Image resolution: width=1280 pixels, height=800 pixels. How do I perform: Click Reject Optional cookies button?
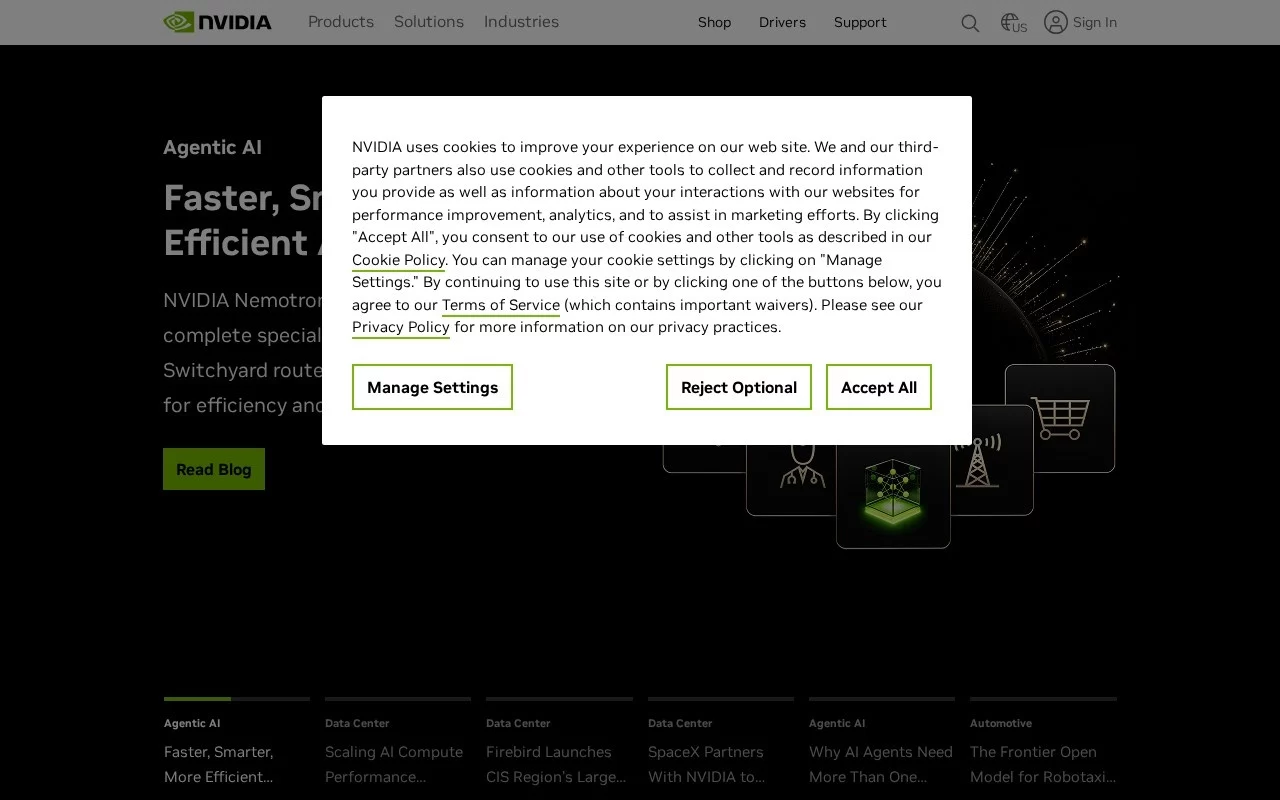[739, 387]
